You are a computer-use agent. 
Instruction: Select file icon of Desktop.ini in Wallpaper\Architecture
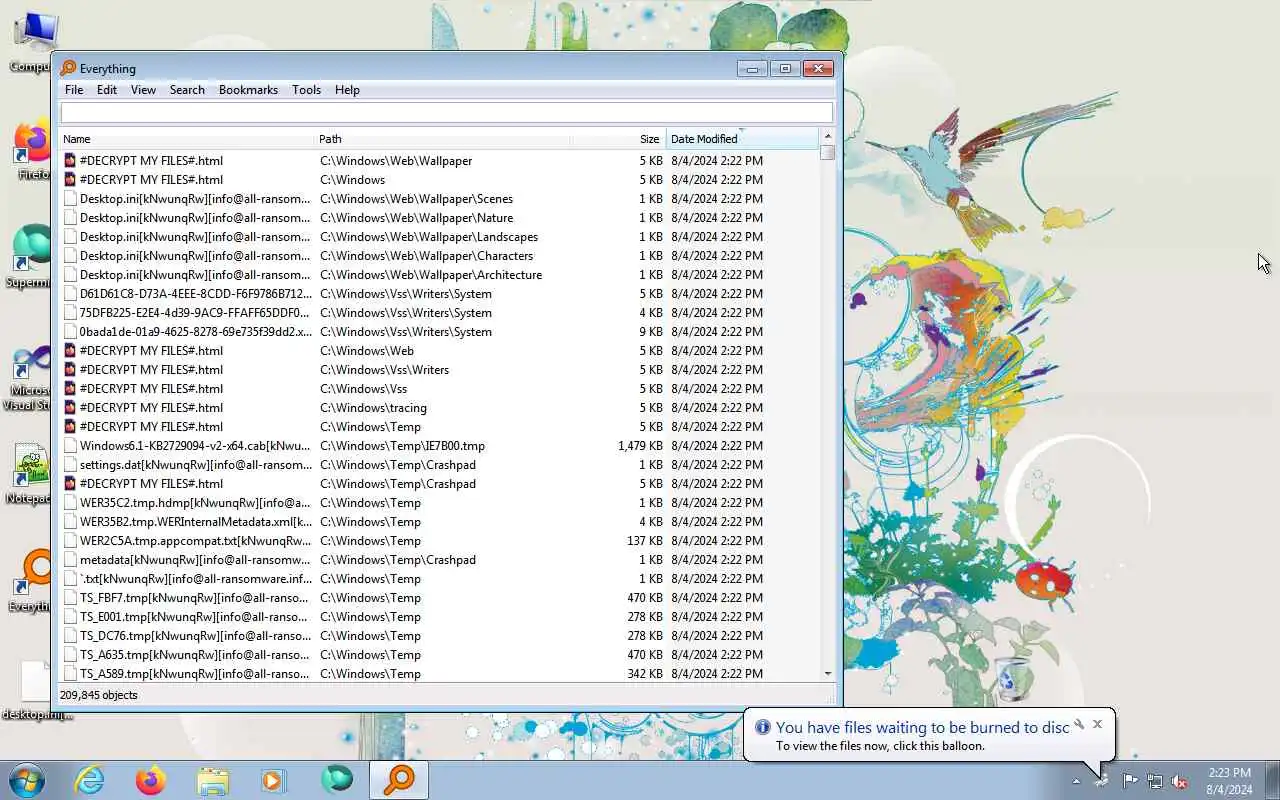point(70,274)
